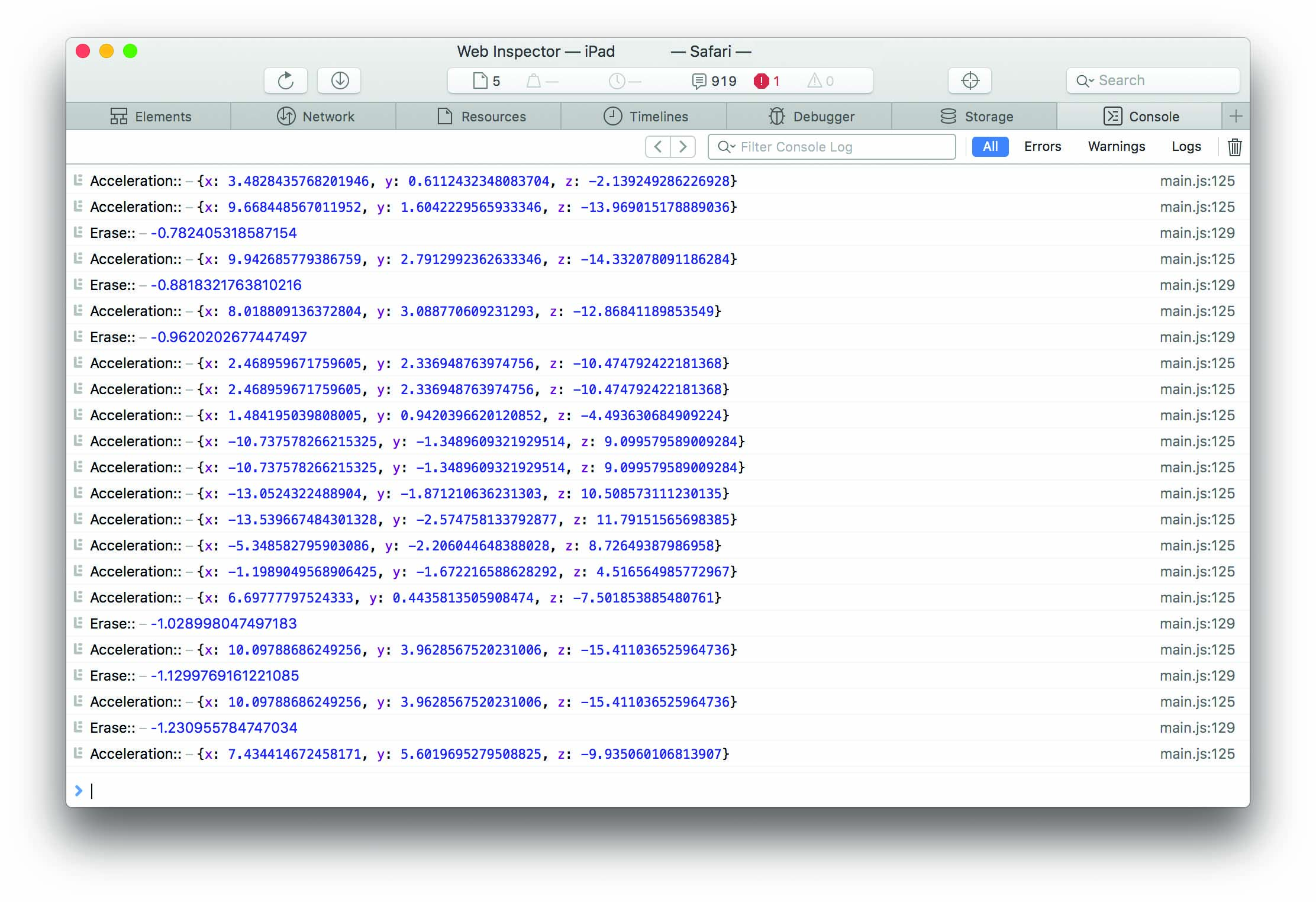
Task: Open main.js:129 link for Erase -0.8818321763810216
Action: (x=1197, y=285)
